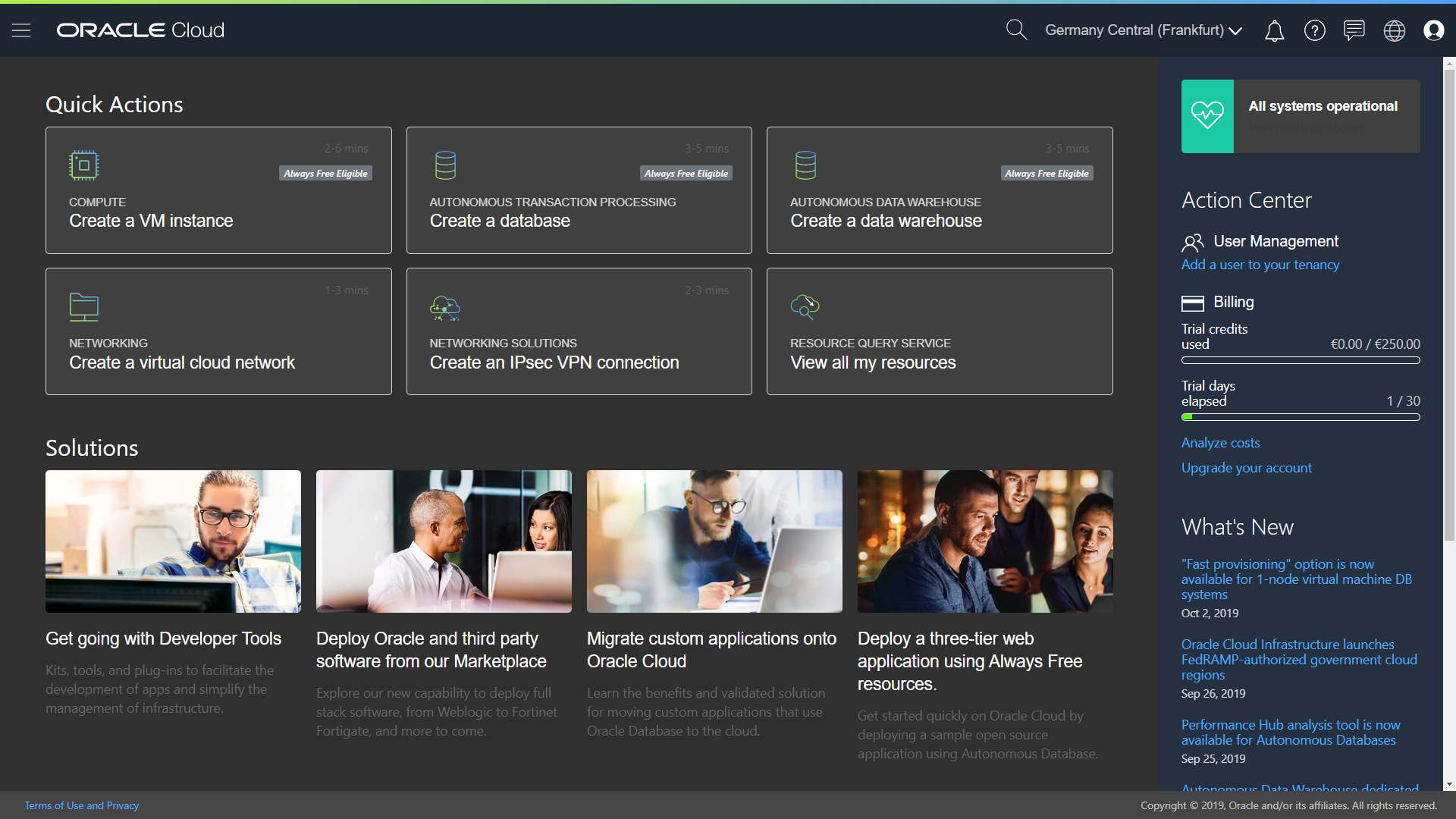This screenshot has width=1456, height=819.
Task: Open the Terms of Use and Privacy link
Action: click(81, 805)
